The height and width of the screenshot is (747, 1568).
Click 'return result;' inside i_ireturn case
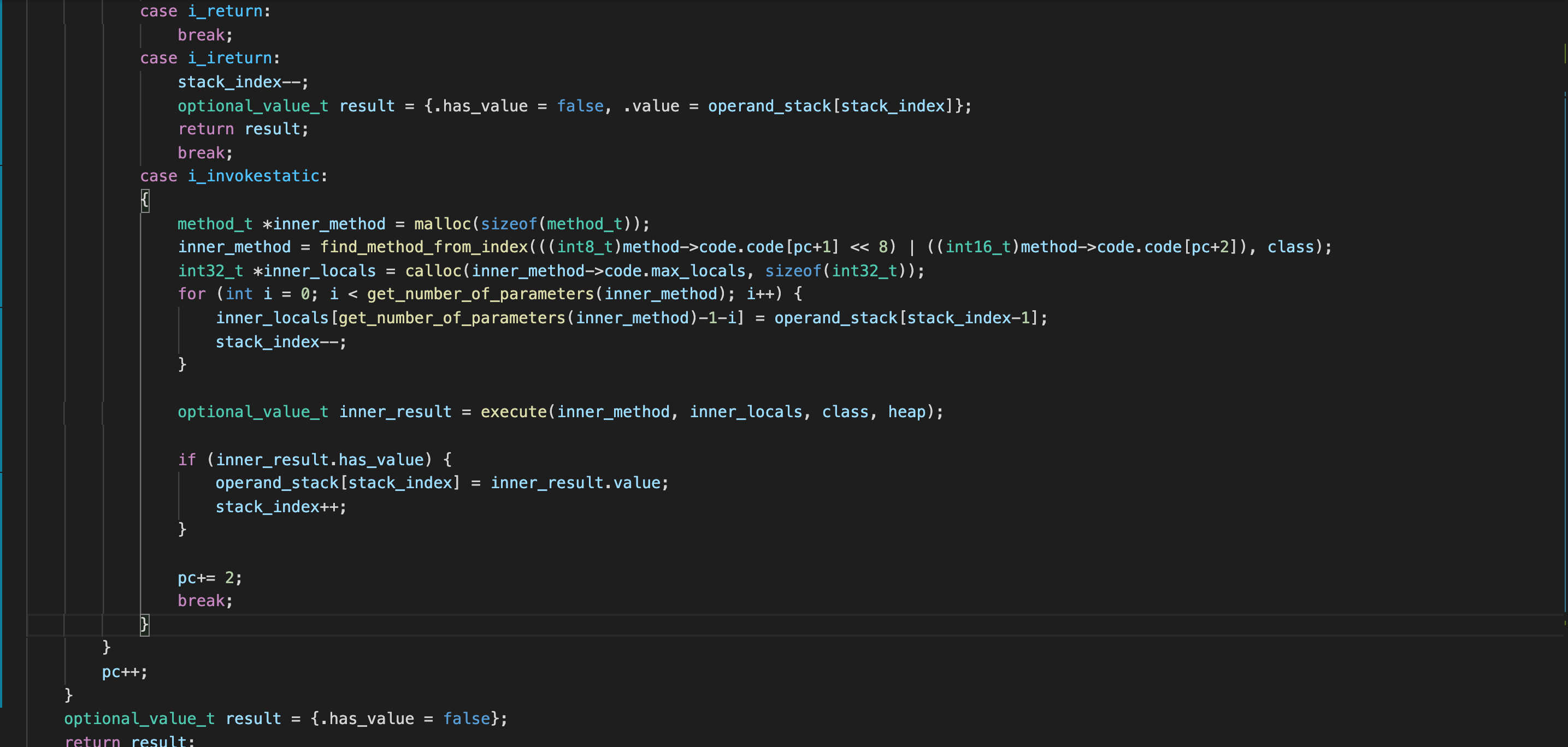243,129
